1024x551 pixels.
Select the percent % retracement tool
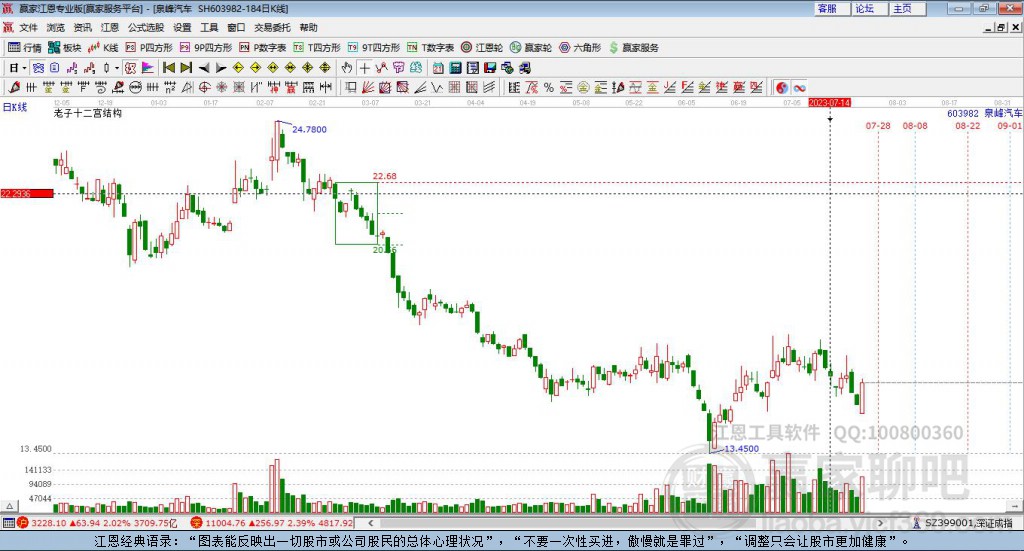[549, 87]
